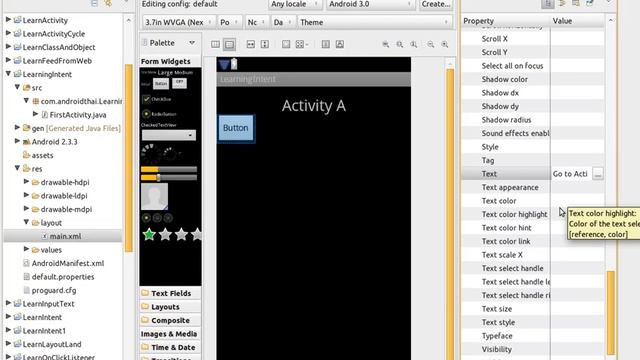The width and height of the screenshot is (640, 360).
Task: Pick the horizontal ProgressBar widget in palette
Action: point(169,169)
